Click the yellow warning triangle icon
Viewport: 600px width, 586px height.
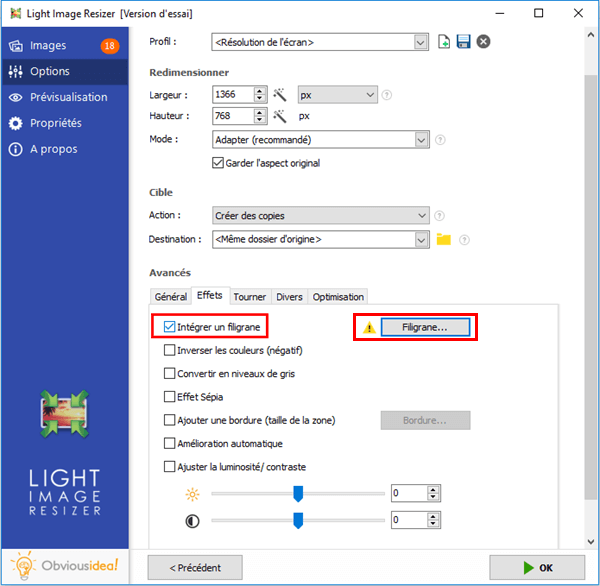pyautogui.click(x=369, y=327)
